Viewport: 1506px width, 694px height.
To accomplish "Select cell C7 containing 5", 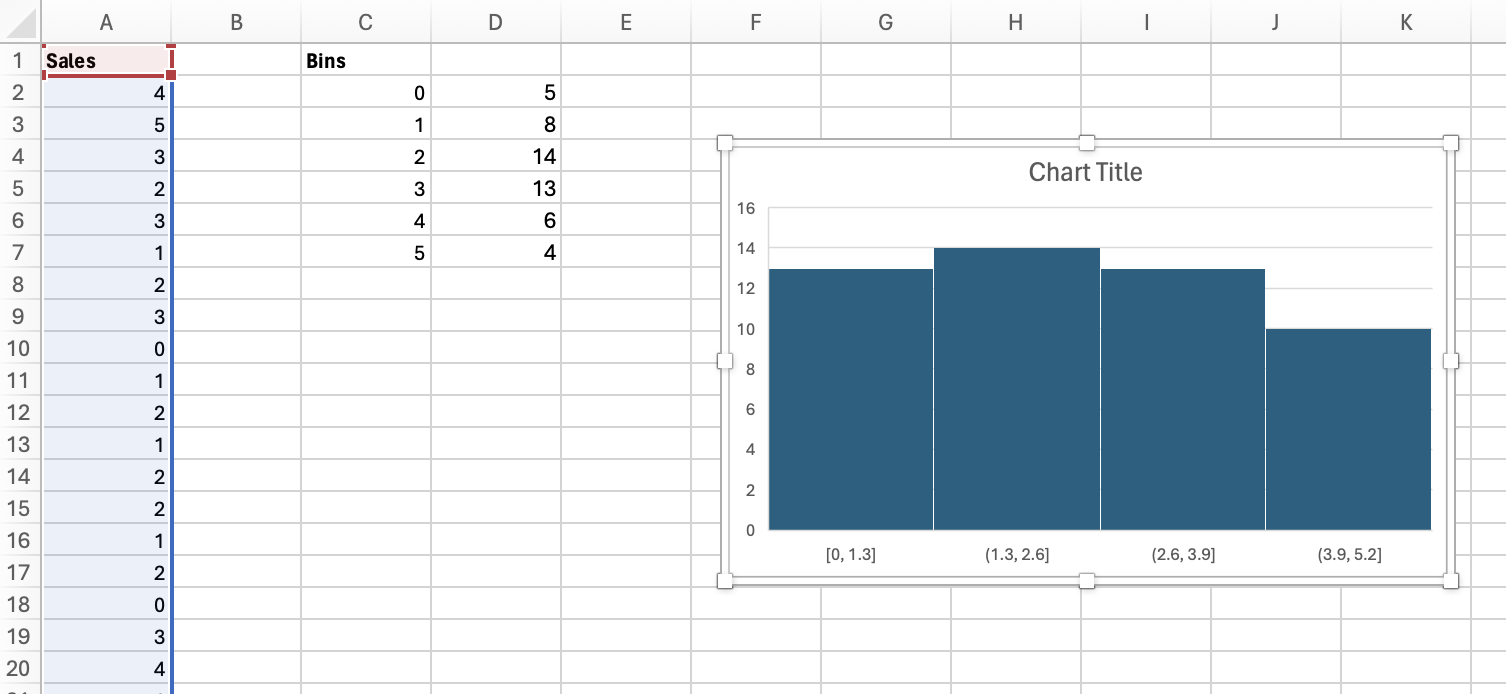I will click(x=366, y=253).
